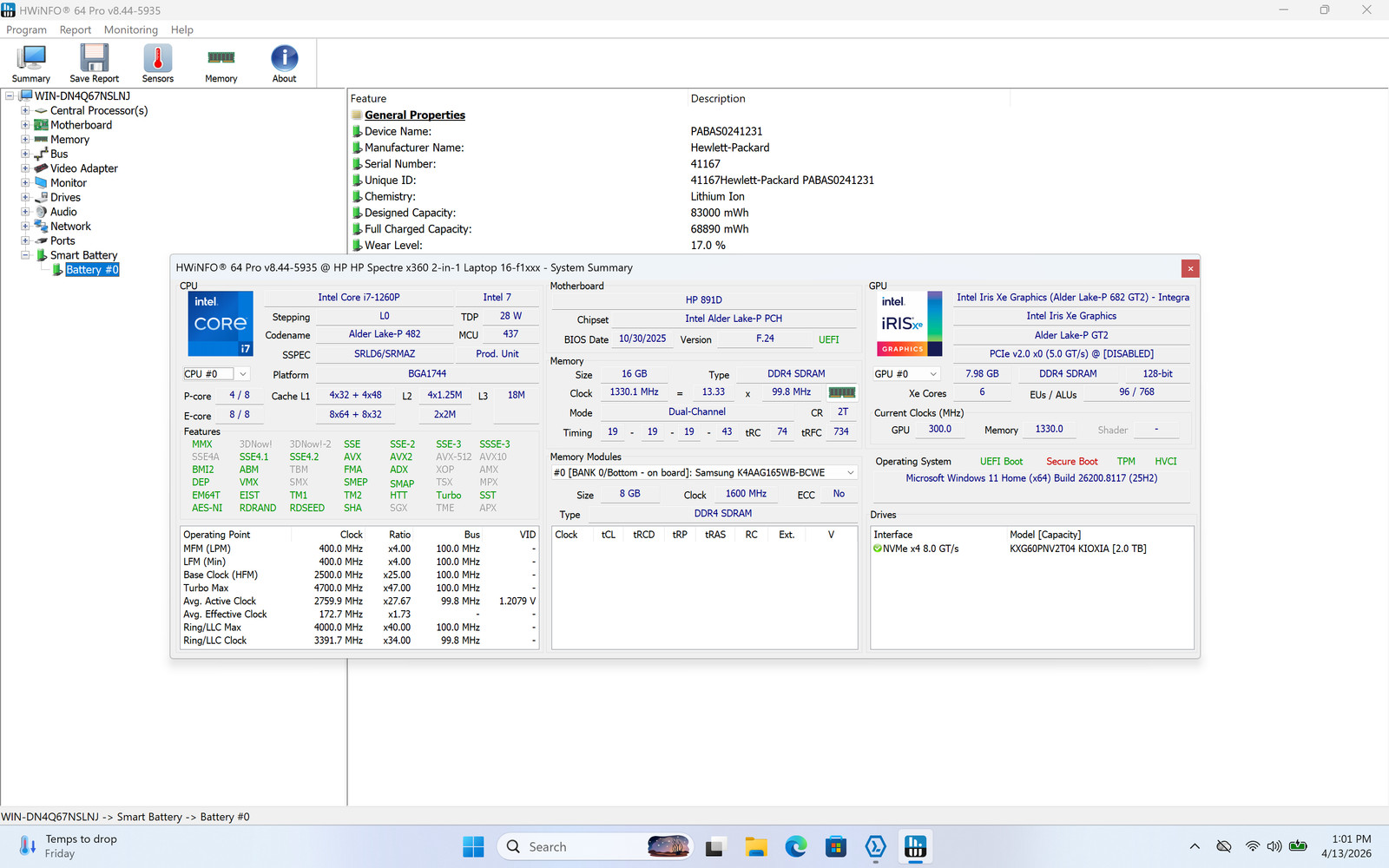
Task: Click the Monitor tree icon
Action: [41, 183]
